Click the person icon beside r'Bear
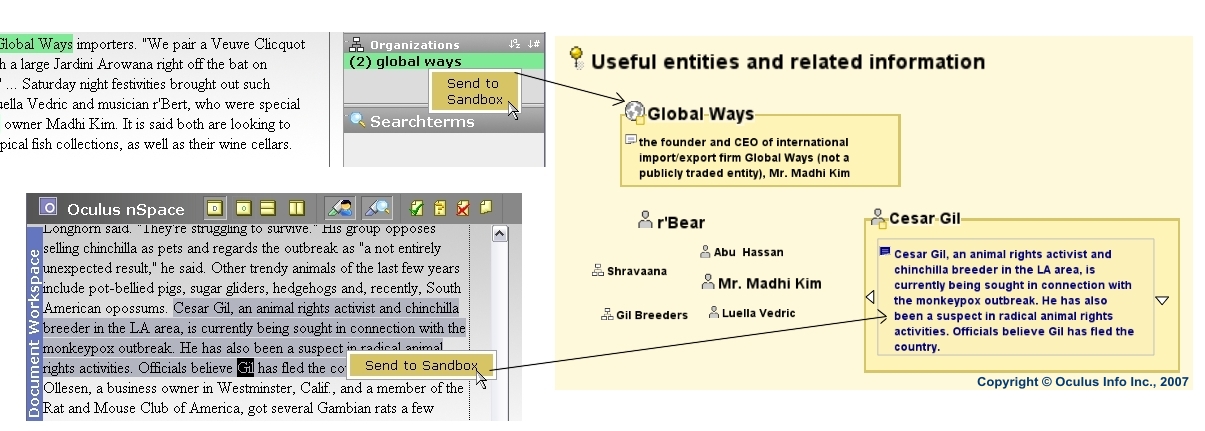Viewport: 1205px width, 431px height. coord(645,220)
